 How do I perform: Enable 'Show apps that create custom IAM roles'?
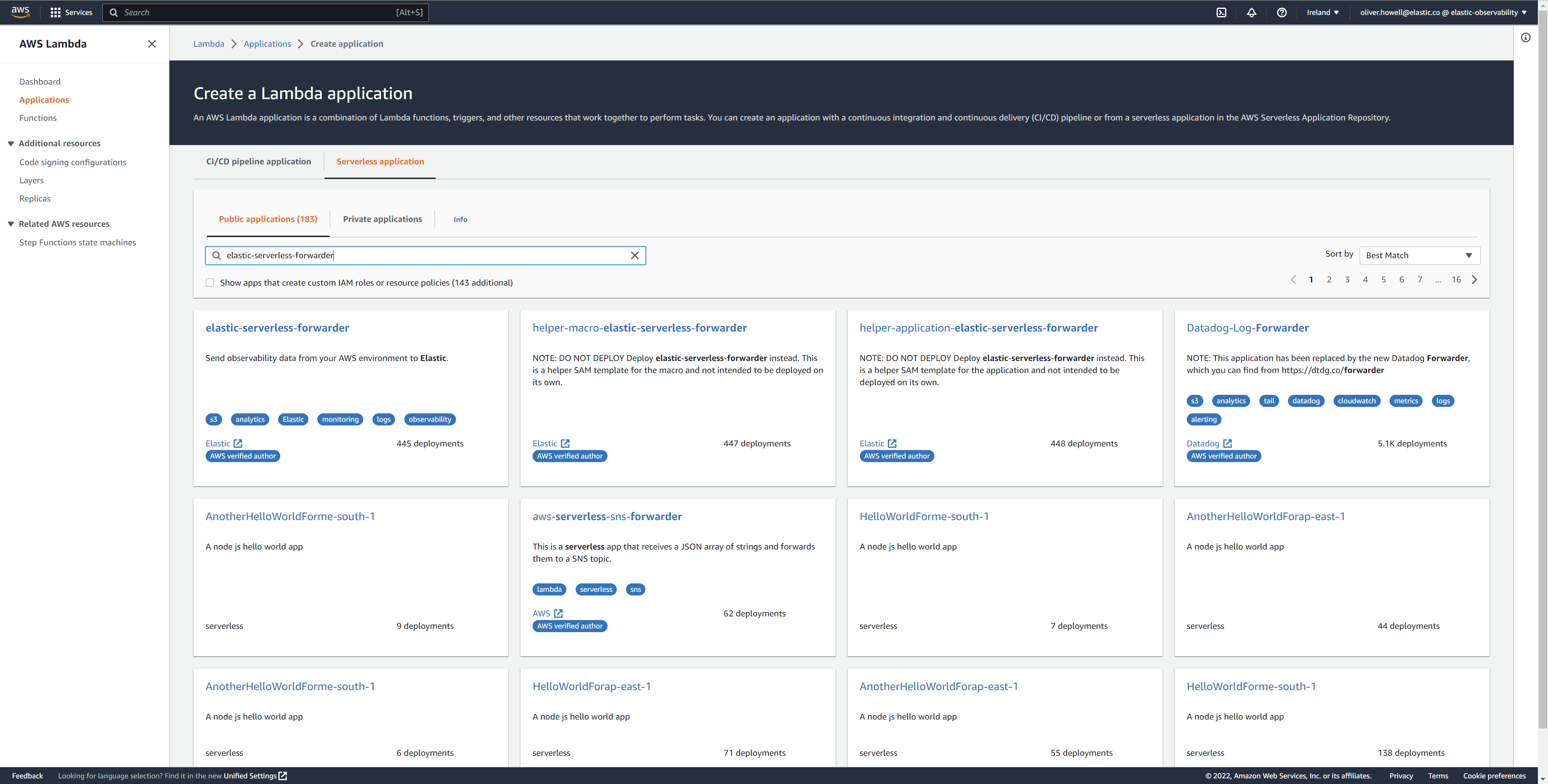click(210, 282)
